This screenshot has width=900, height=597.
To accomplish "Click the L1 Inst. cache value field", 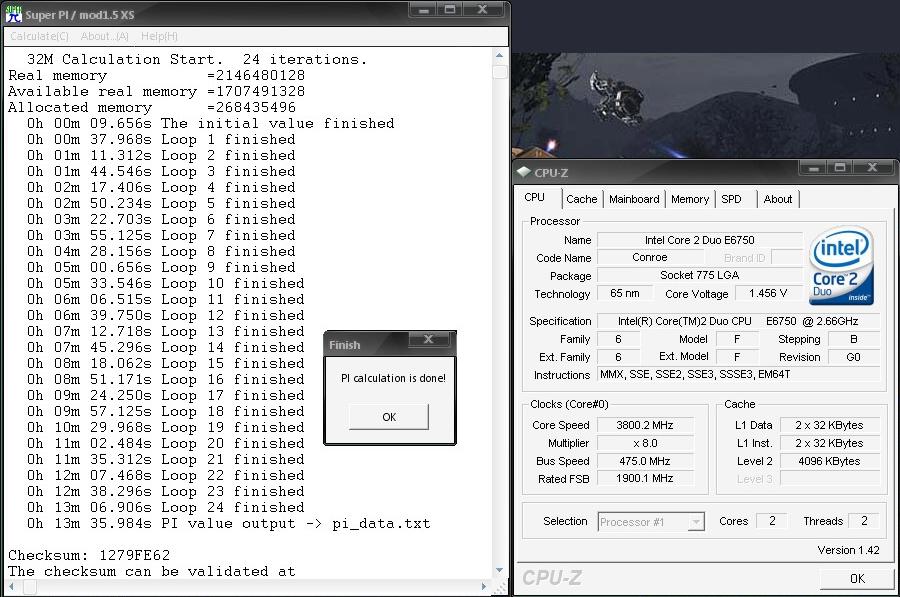I will pos(829,443).
